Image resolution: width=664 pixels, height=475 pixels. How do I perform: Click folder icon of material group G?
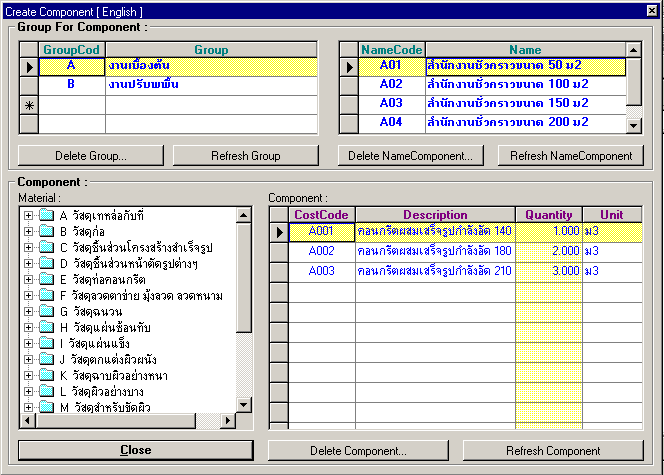coord(47,312)
